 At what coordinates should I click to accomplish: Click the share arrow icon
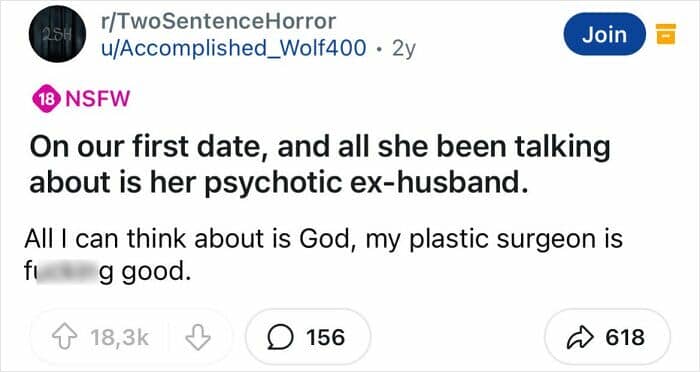(580, 337)
